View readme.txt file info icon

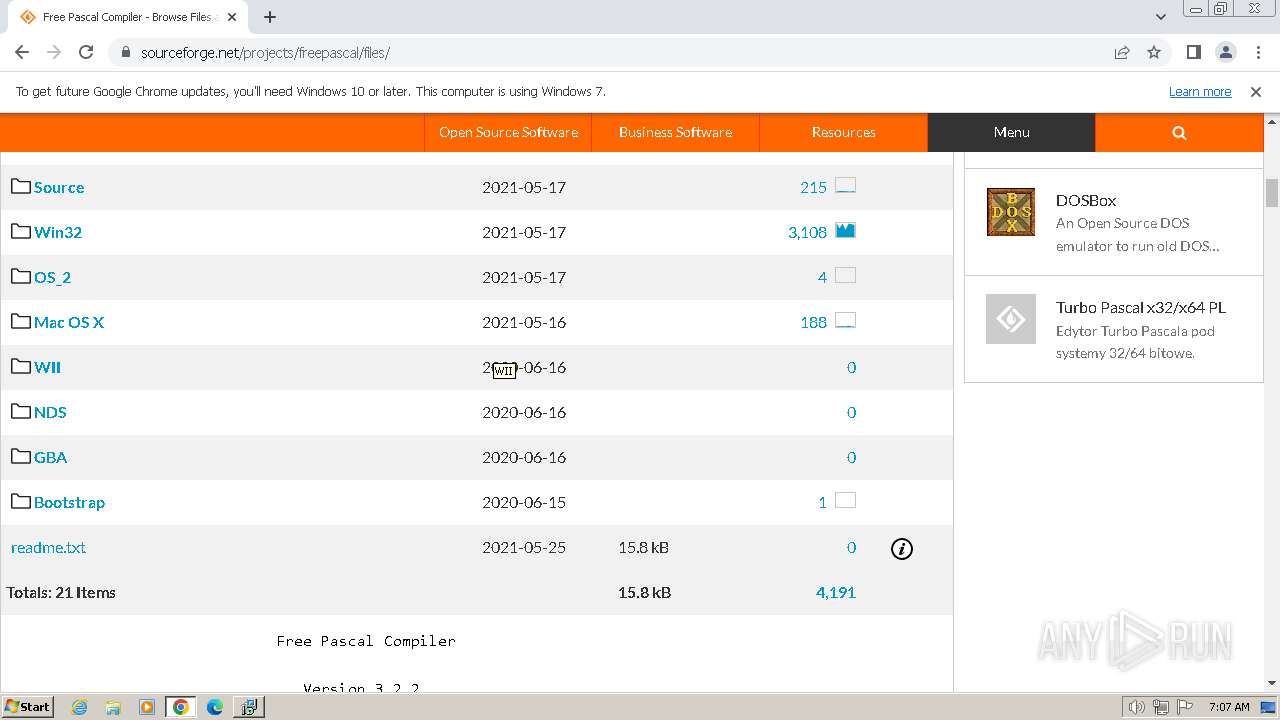coord(902,548)
